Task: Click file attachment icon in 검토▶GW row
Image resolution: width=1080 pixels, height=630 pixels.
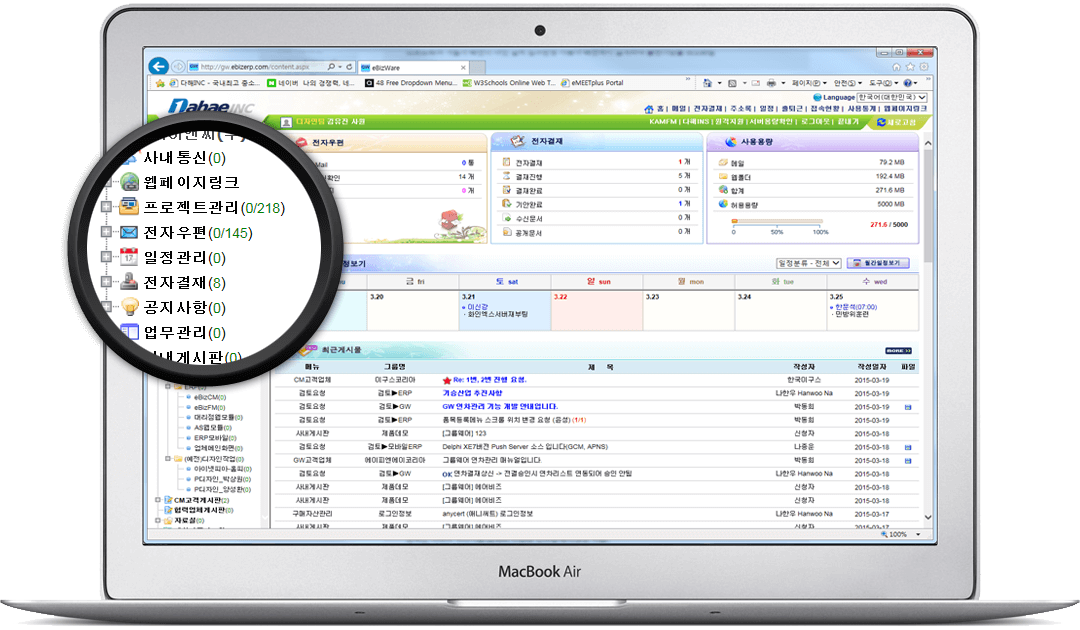Action: (x=907, y=408)
